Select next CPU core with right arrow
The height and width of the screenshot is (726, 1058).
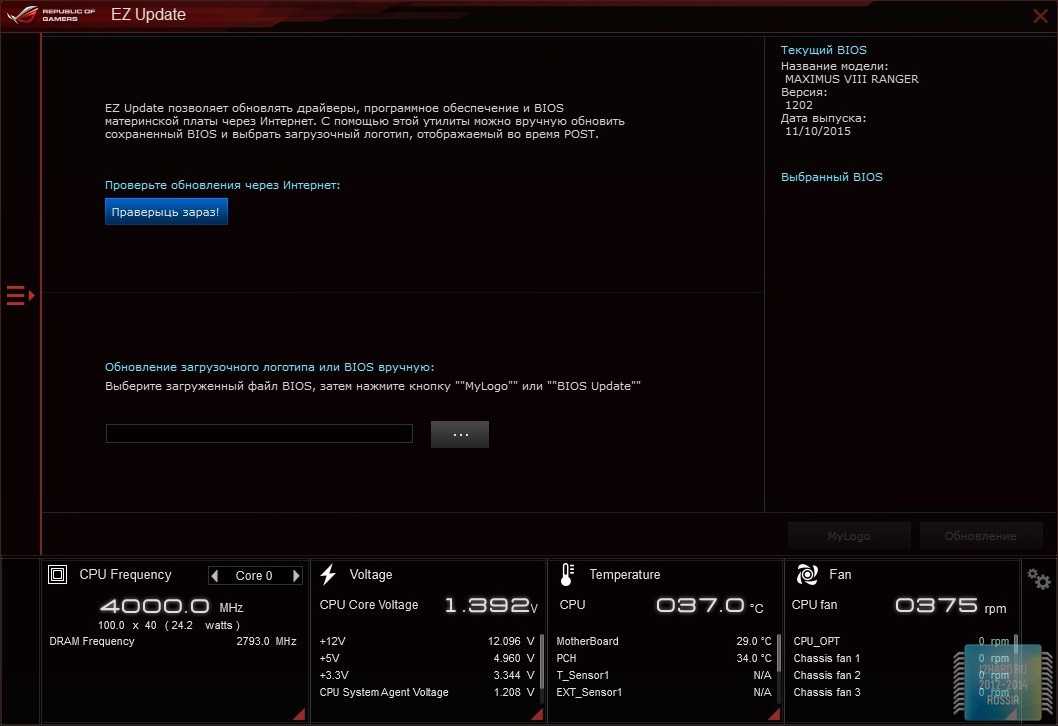[296, 576]
